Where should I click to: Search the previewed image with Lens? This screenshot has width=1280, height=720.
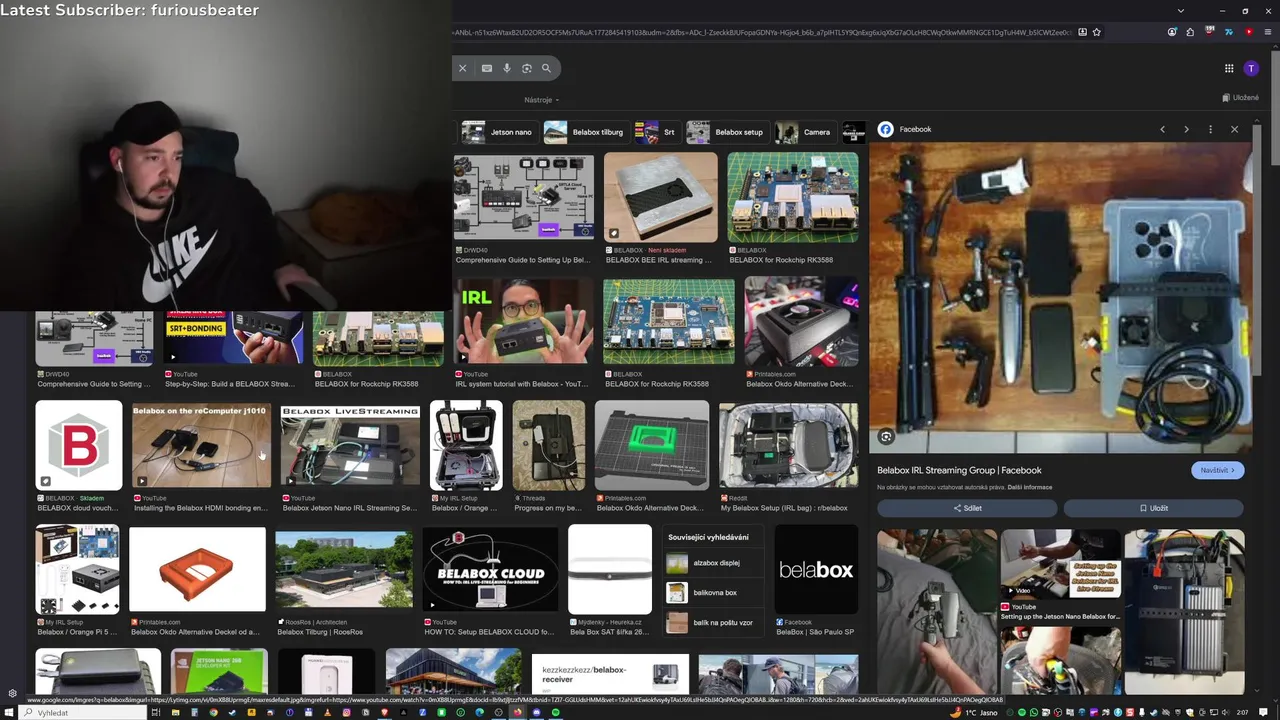(886, 436)
